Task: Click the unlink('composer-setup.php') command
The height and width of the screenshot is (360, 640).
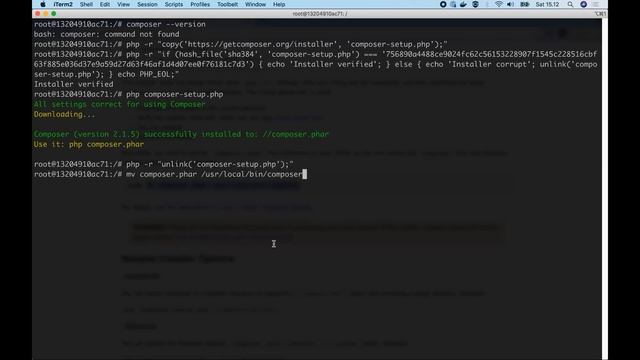Action: point(164,164)
